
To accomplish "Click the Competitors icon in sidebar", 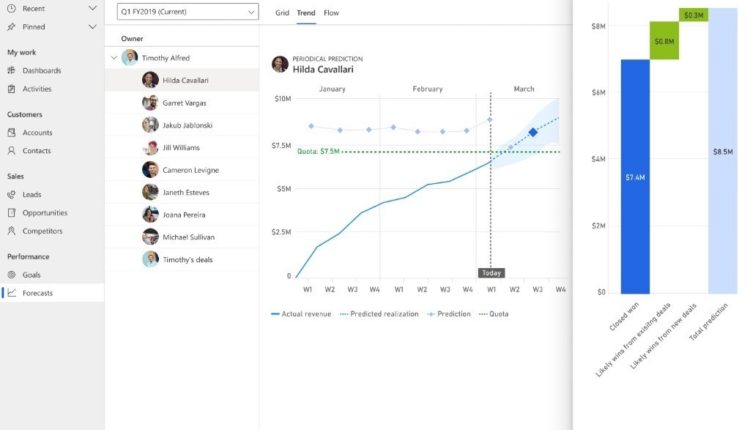I will tap(11, 231).
